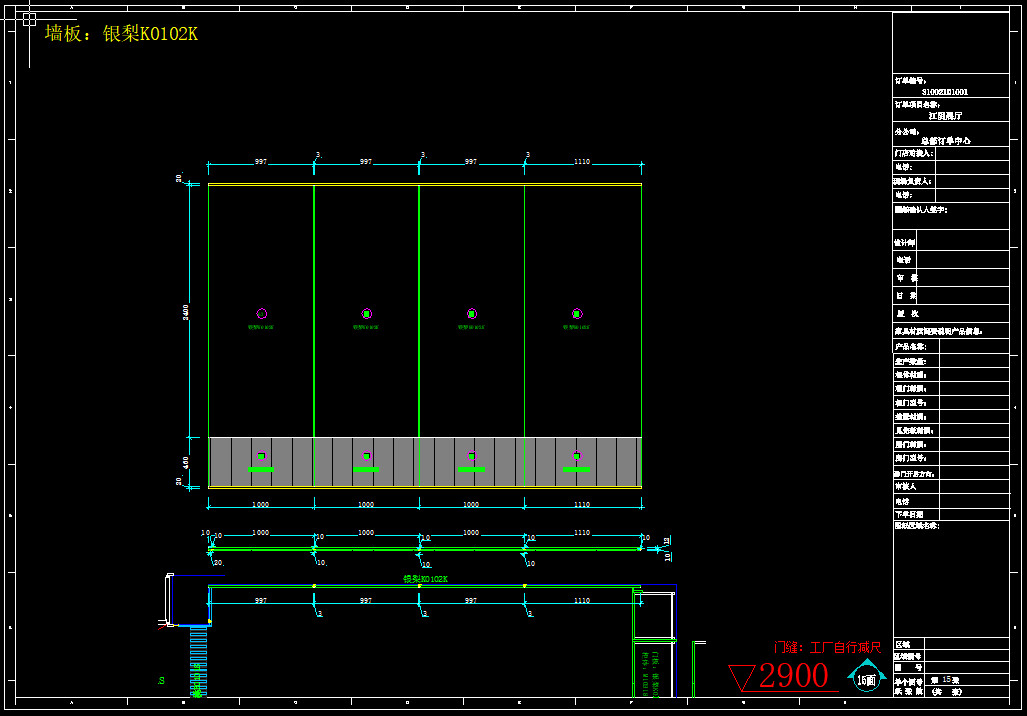The width and height of the screenshot is (1027, 716).
Task: Select the magenta circle marker in second upper panel
Action: [367, 314]
